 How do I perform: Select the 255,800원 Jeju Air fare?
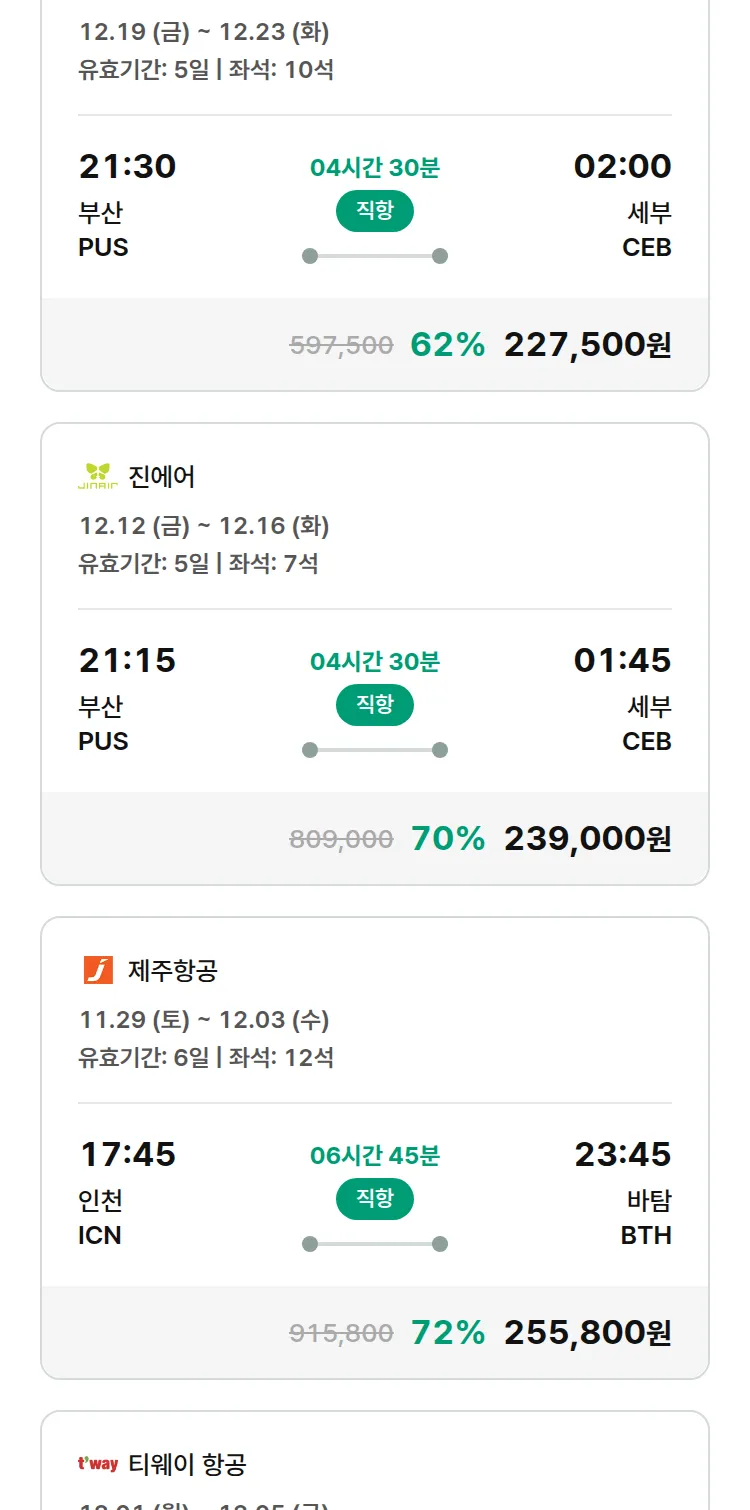point(587,1333)
